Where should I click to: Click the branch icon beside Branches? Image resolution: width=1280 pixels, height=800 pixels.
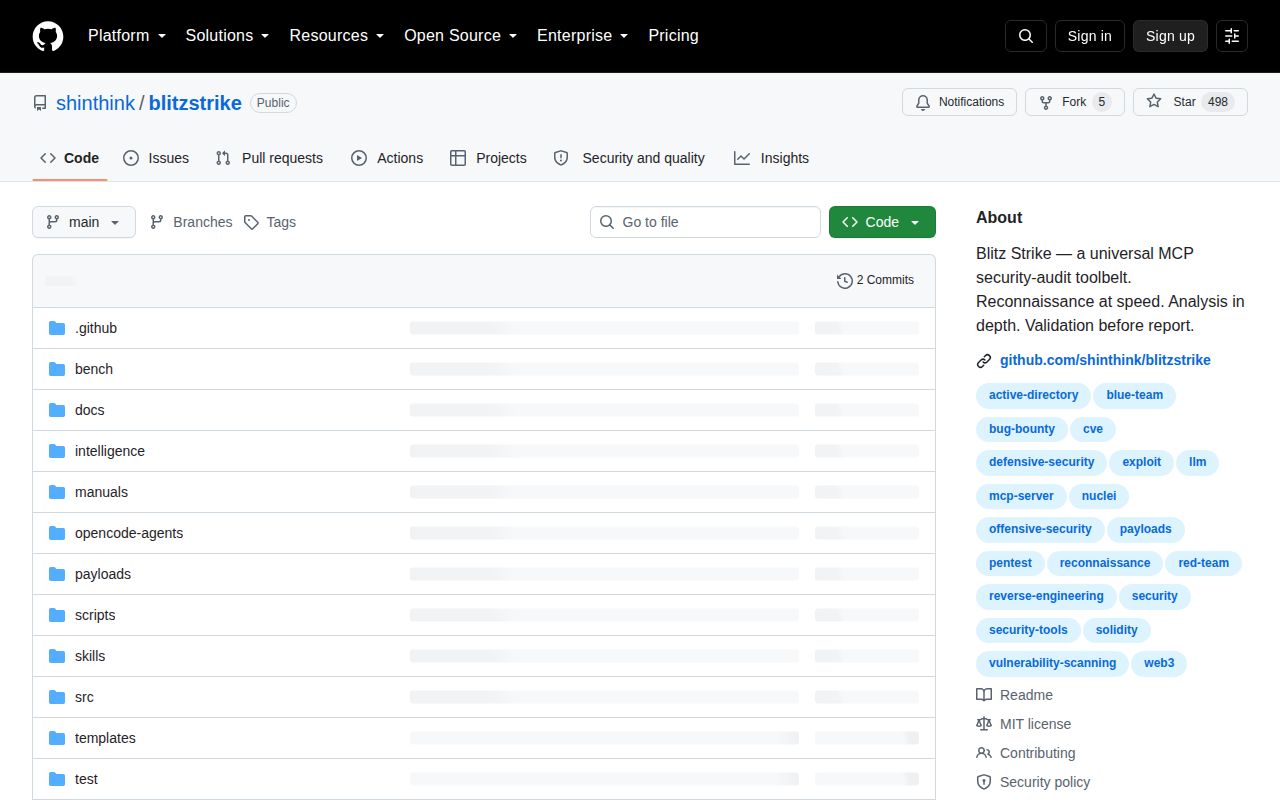157,222
